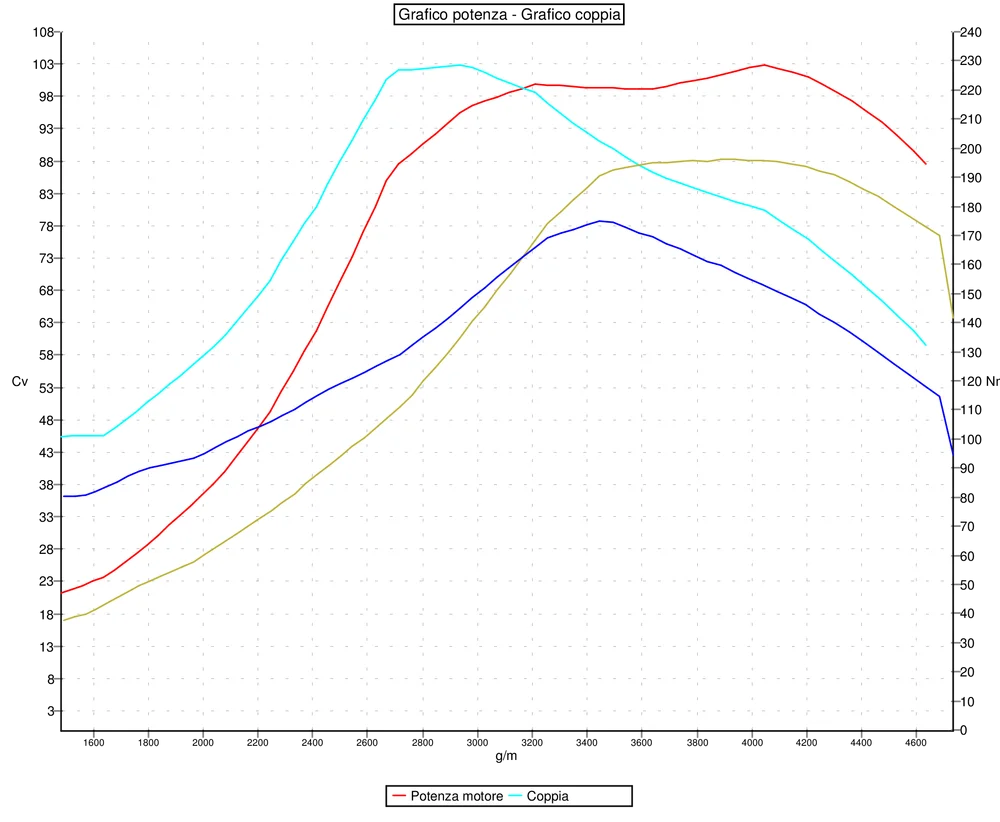The width and height of the screenshot is (1000, 822).
Task: Click the red line swatch in the legend
Action: tap(399, 796)
